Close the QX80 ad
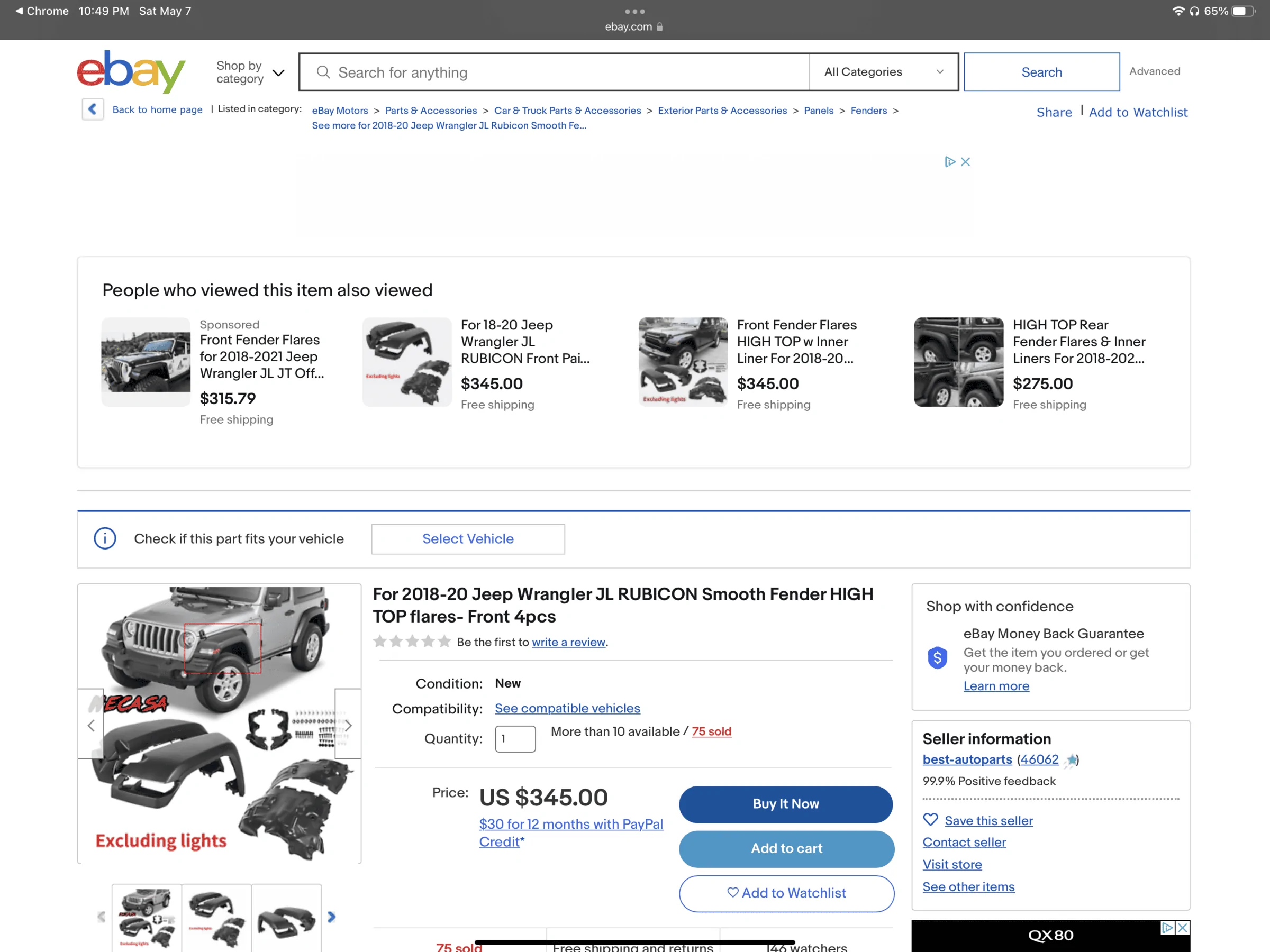 [x=1183, y=927]
